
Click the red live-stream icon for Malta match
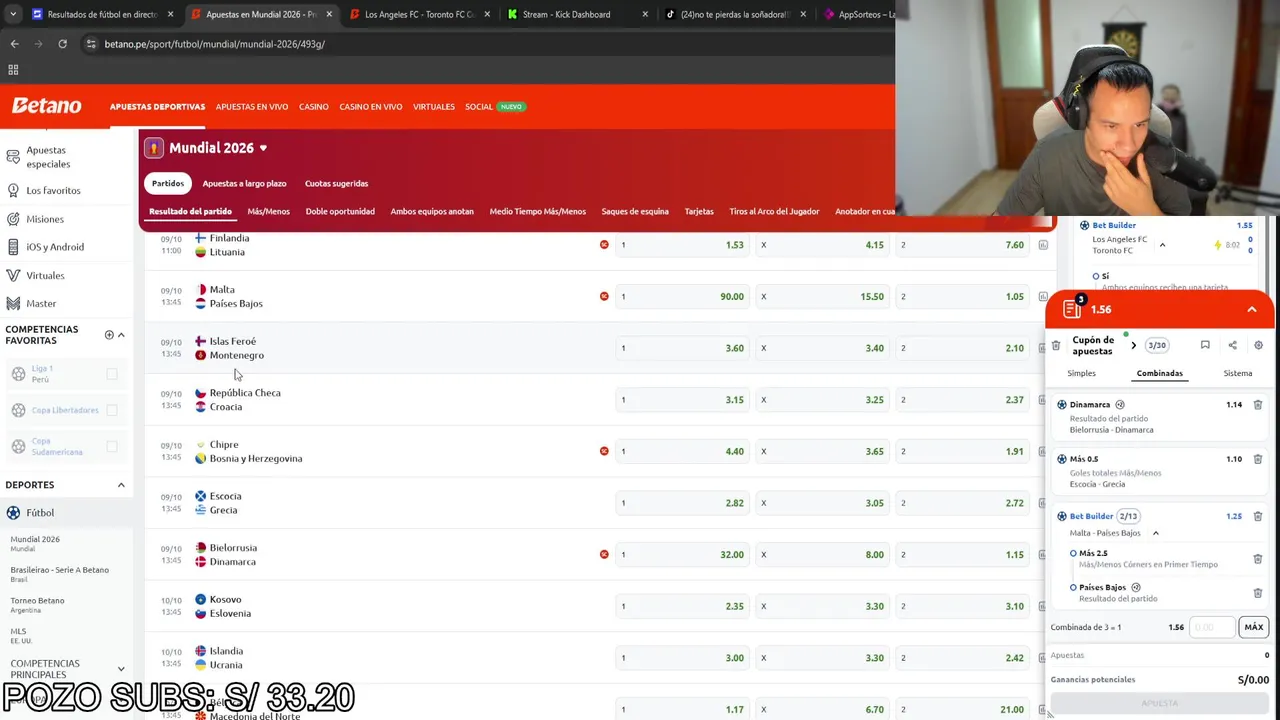click(x=604, y=296)
